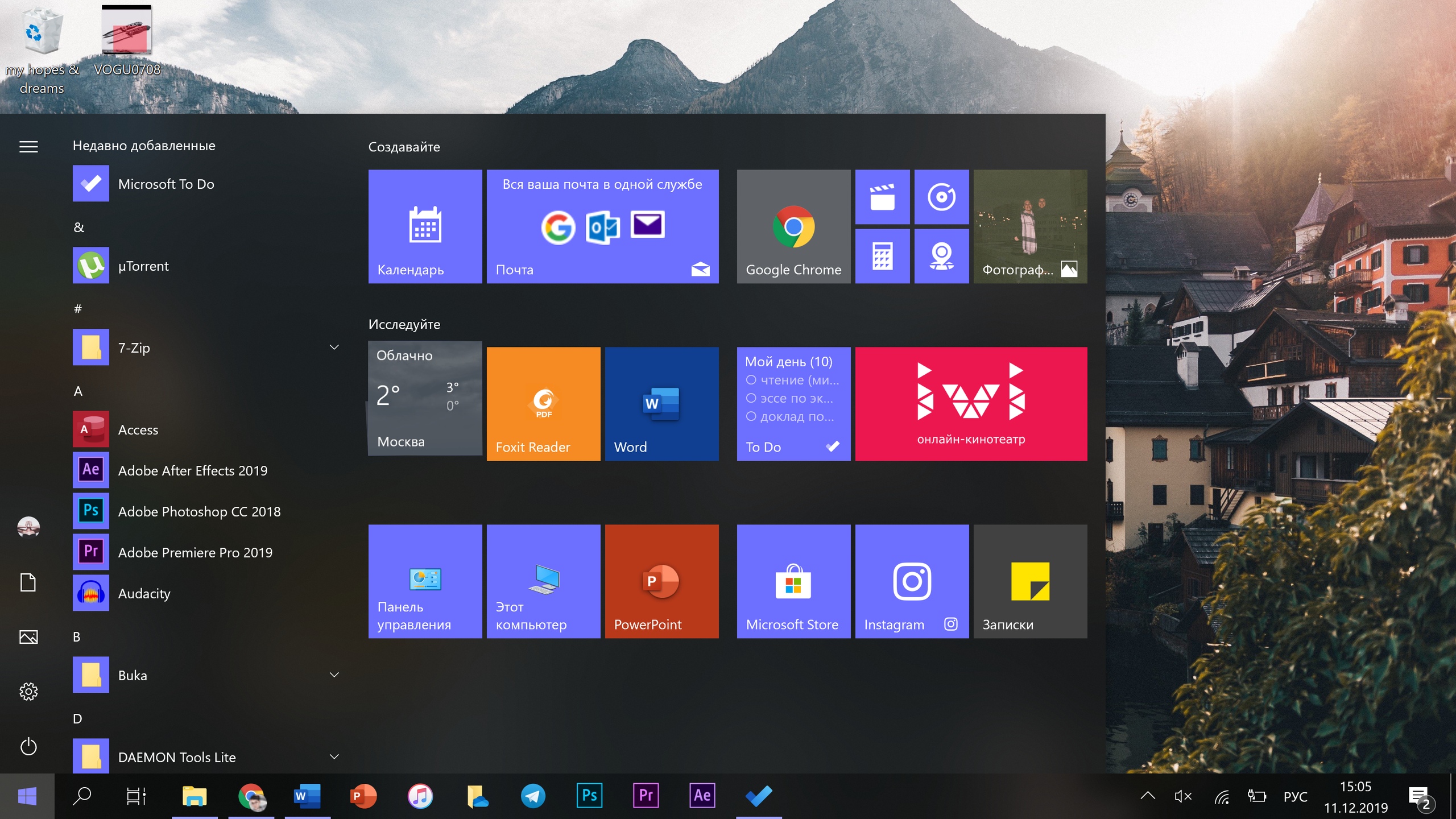Open the ivi online cinema tile
This screenshot has height=819, width=1456.
[971, 404]
